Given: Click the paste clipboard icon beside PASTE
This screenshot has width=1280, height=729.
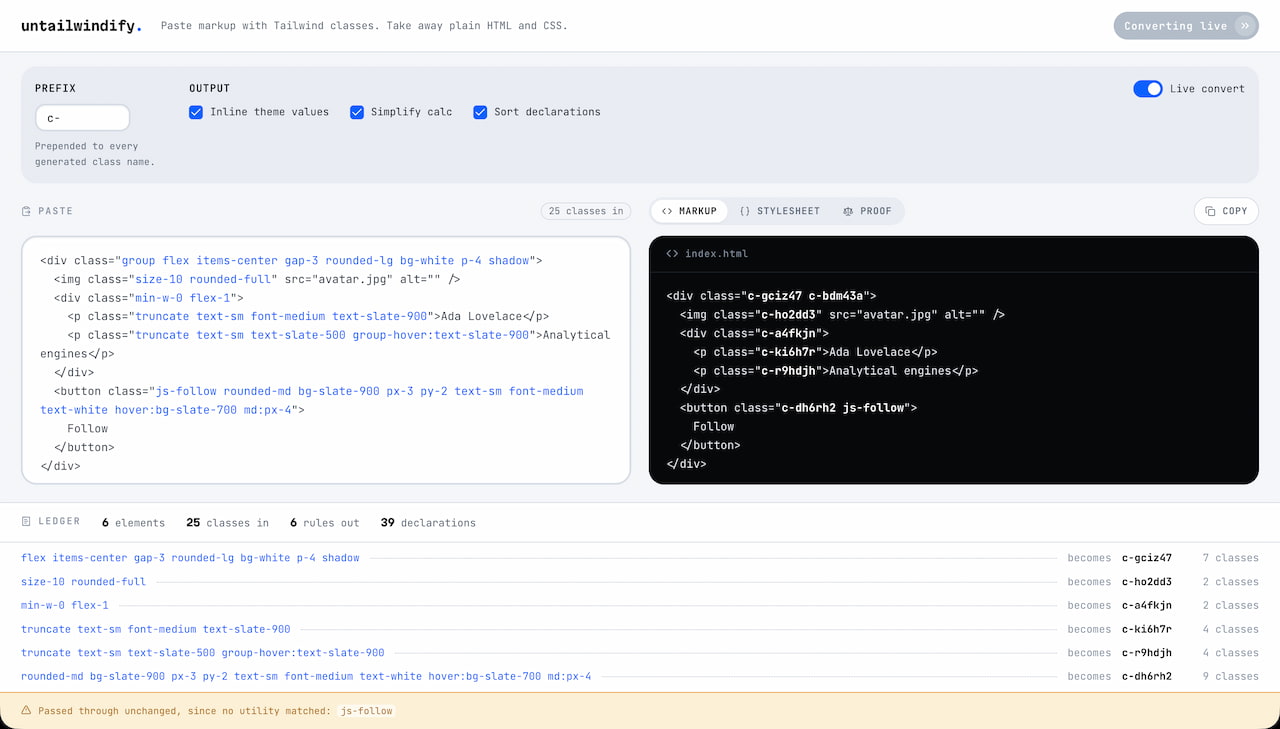Looking at the screenshot, I should (x=27, y=211).
